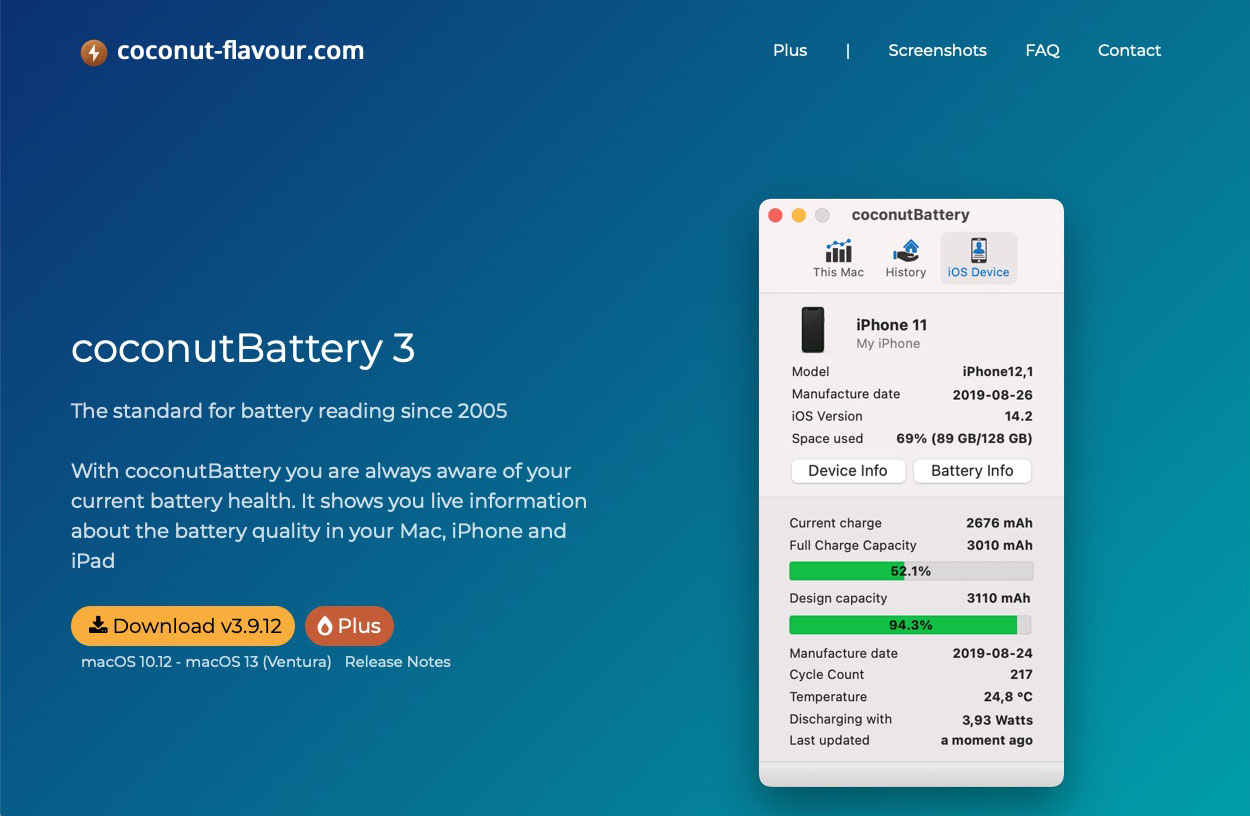Click the Battery Info button
The height and width of the screenshot is (816, 1250).
pos(972,471)
